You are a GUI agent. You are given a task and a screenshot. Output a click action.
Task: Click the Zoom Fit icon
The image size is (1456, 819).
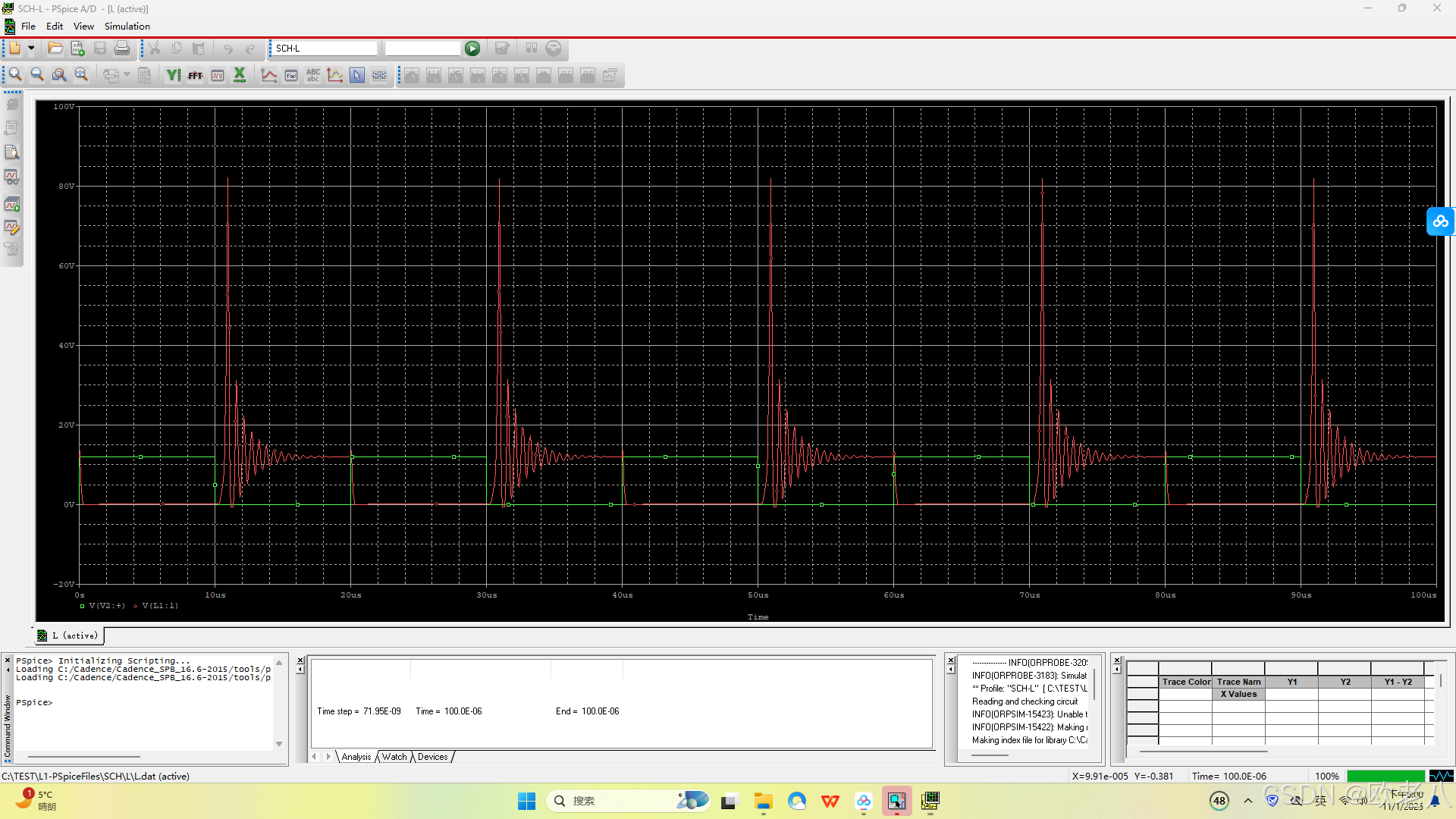[81, 75]
